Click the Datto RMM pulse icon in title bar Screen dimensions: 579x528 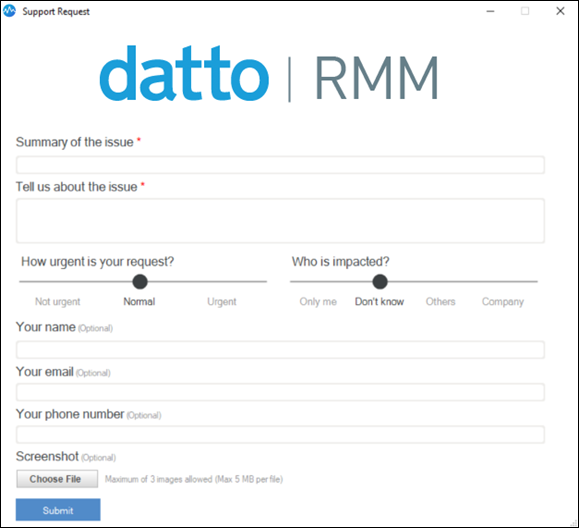click(x=10, y=11)
